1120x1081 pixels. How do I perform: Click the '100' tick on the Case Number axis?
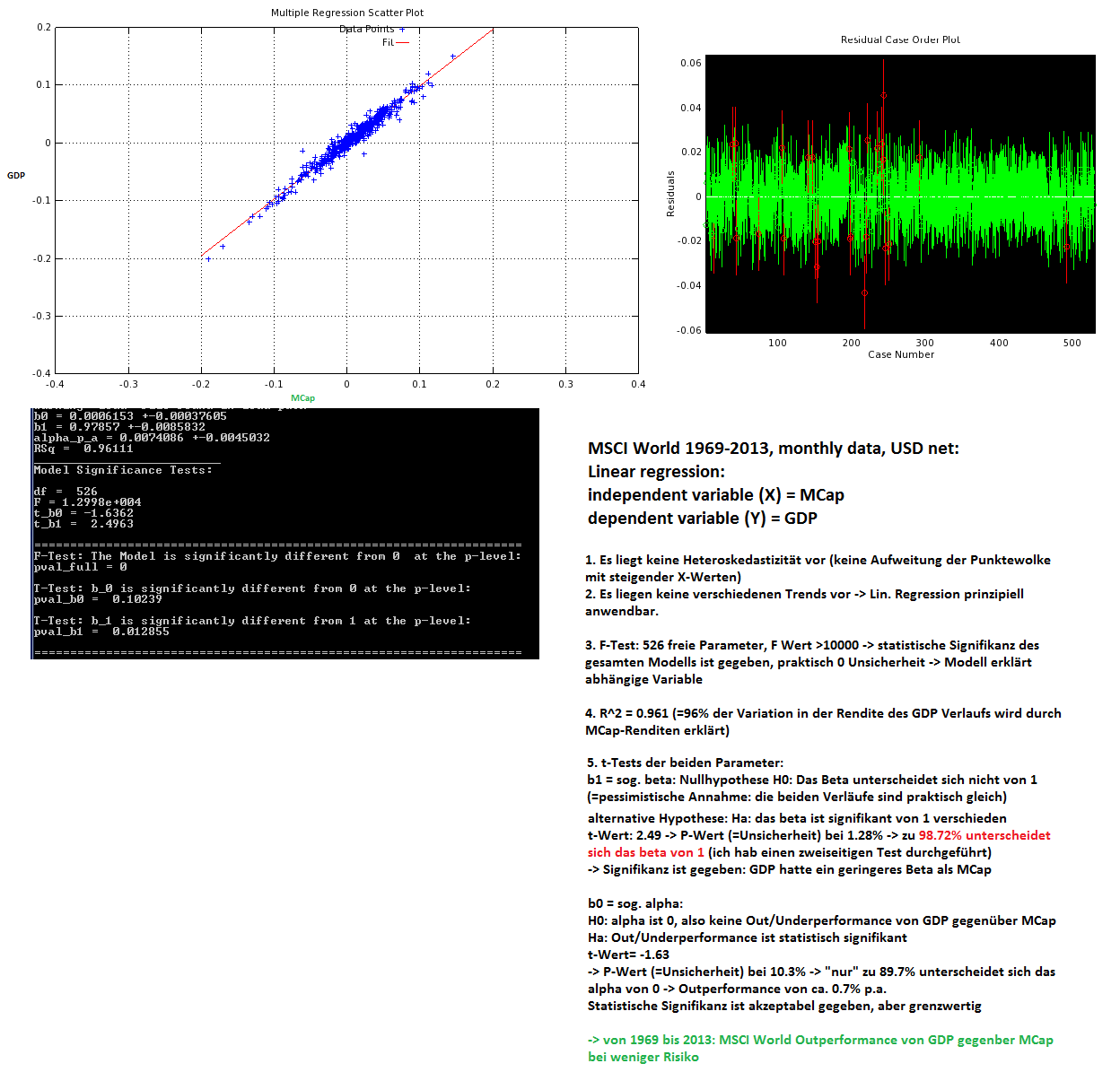click(x=777, y=343)
